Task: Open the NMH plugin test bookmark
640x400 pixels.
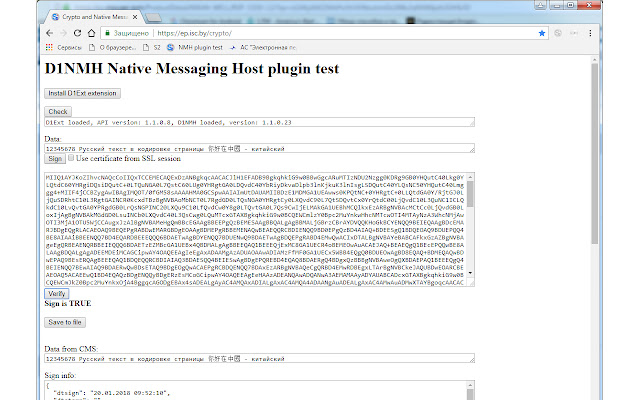Action: 195,47
